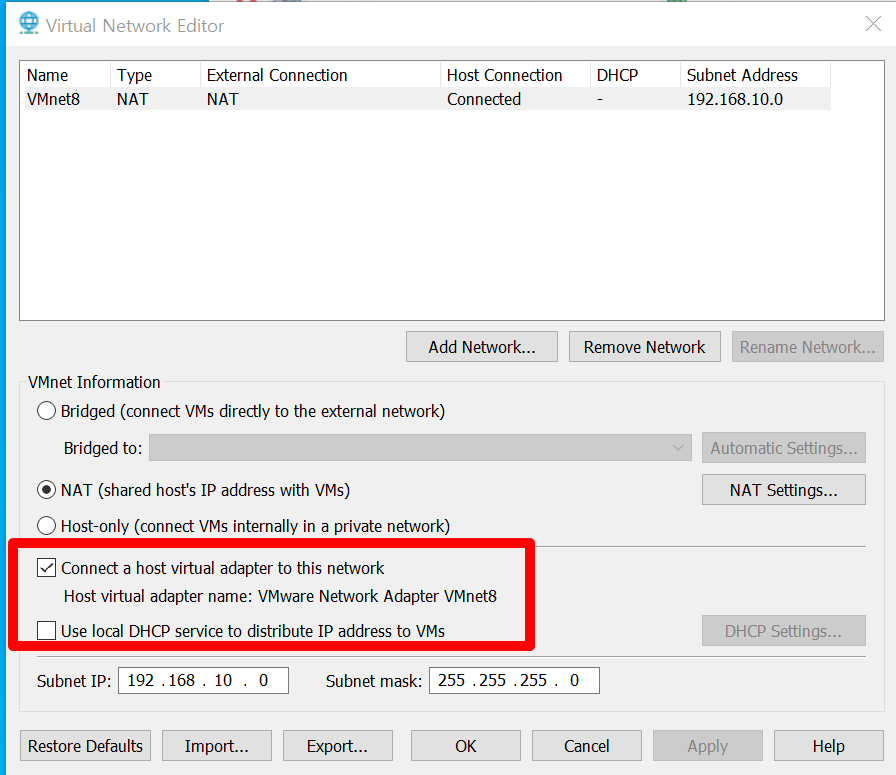Open the Bridged to dropdown
896x775 pixels.
[x=420, y=448]
